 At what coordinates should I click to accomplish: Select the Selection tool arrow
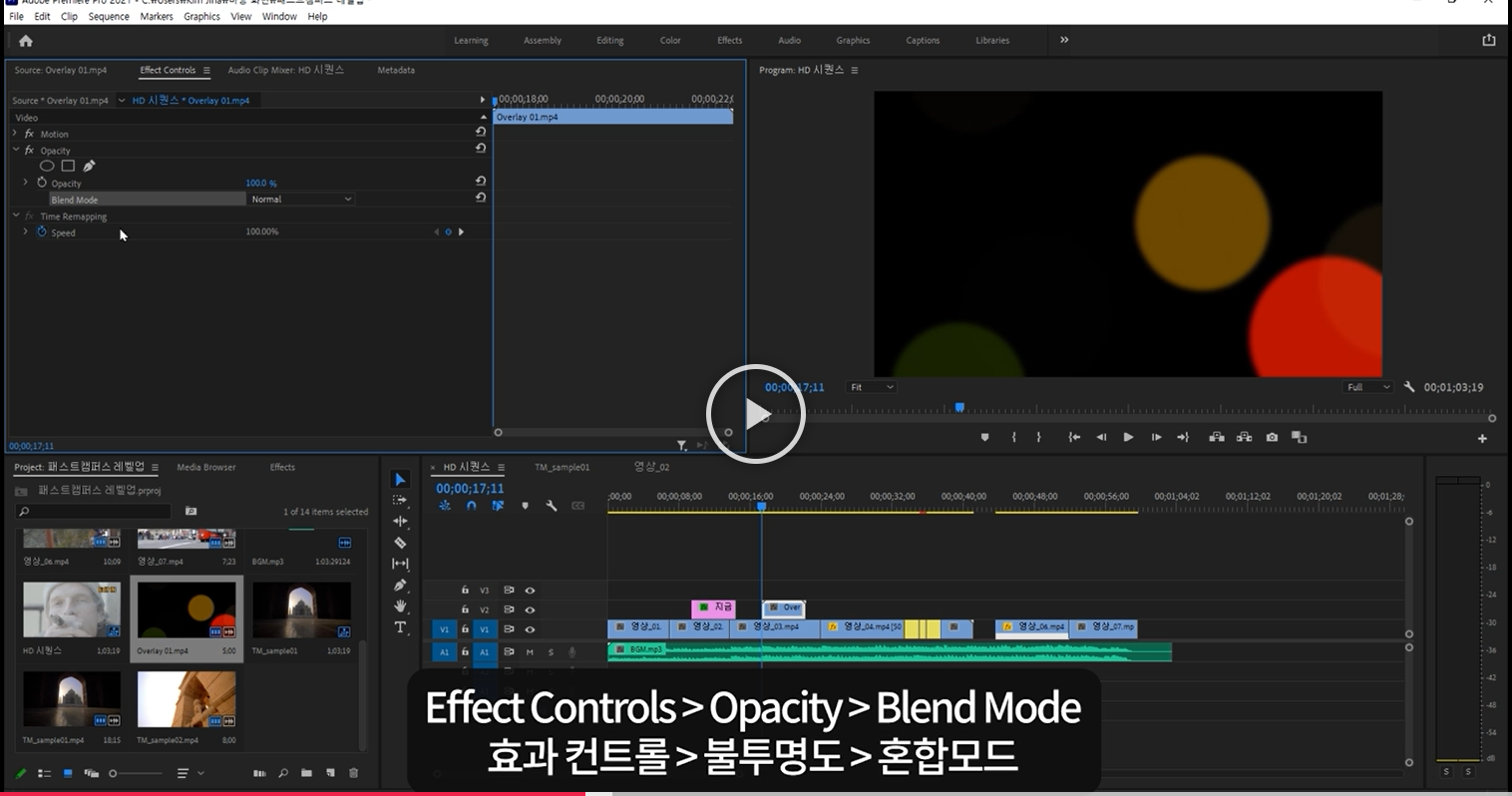click(x=401, y=480)
